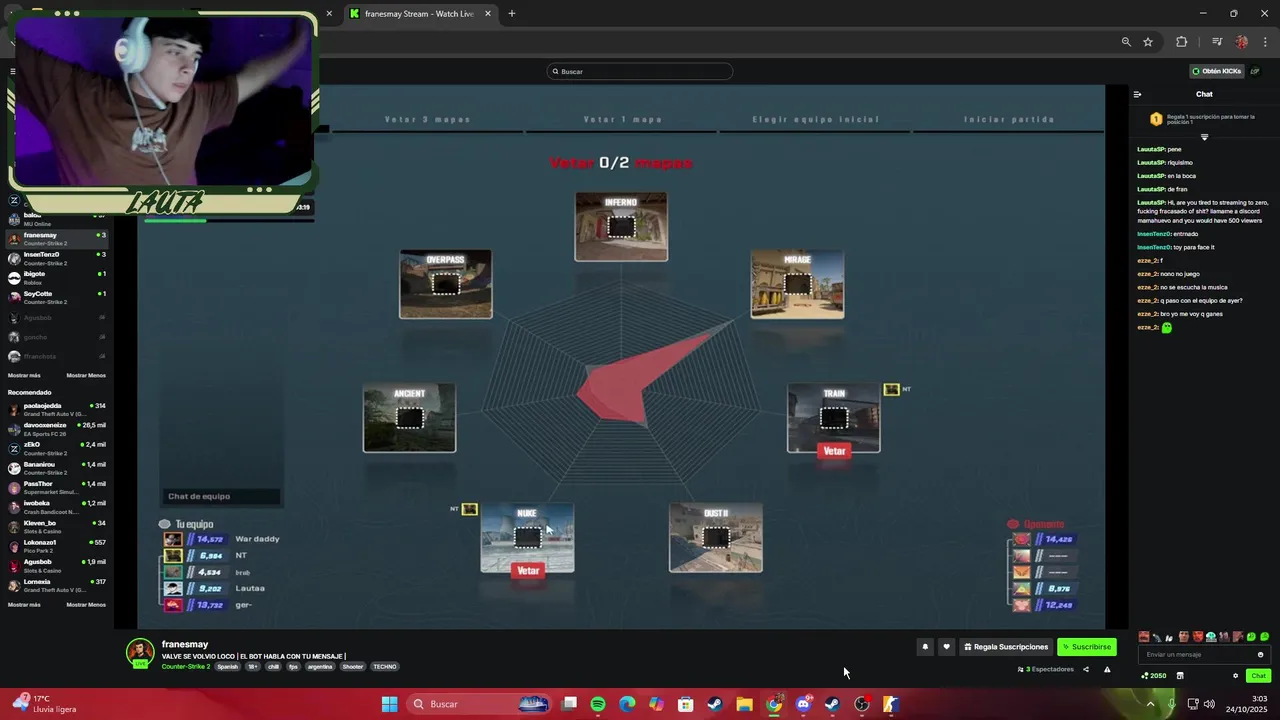Viewport: 1280px width, 720px height.
Task: Veto the Nuke map with Vetar button
Action: (528, 570)
